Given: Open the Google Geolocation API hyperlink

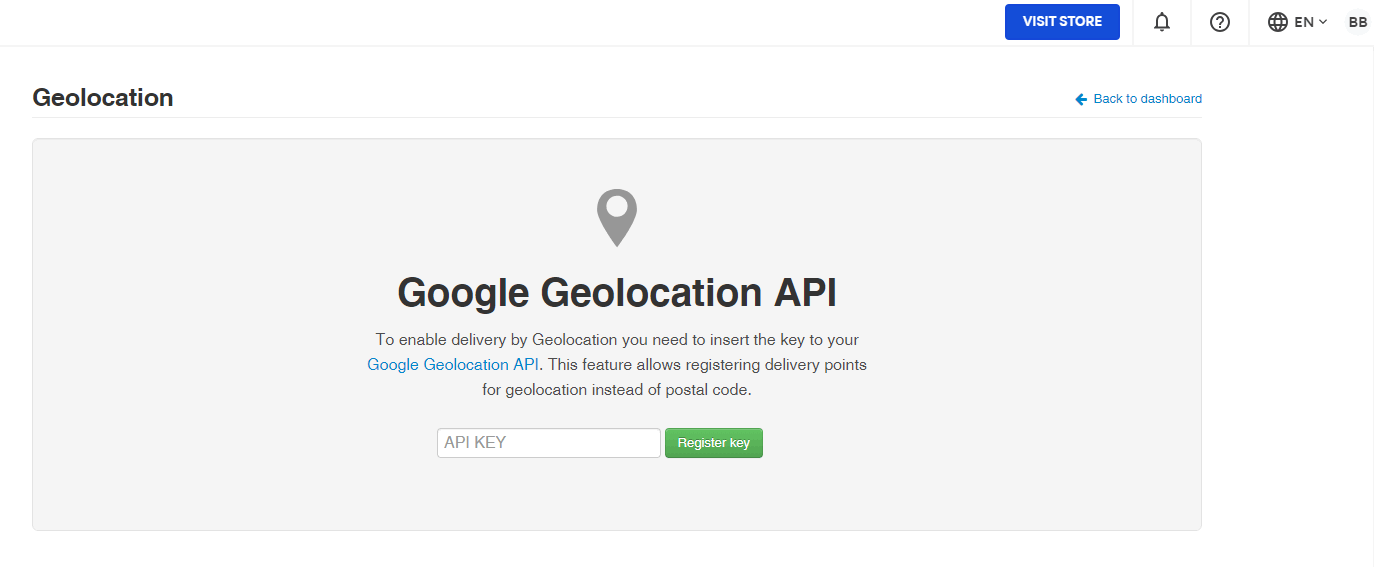Looking at the screenshot, I should [453, 365].
